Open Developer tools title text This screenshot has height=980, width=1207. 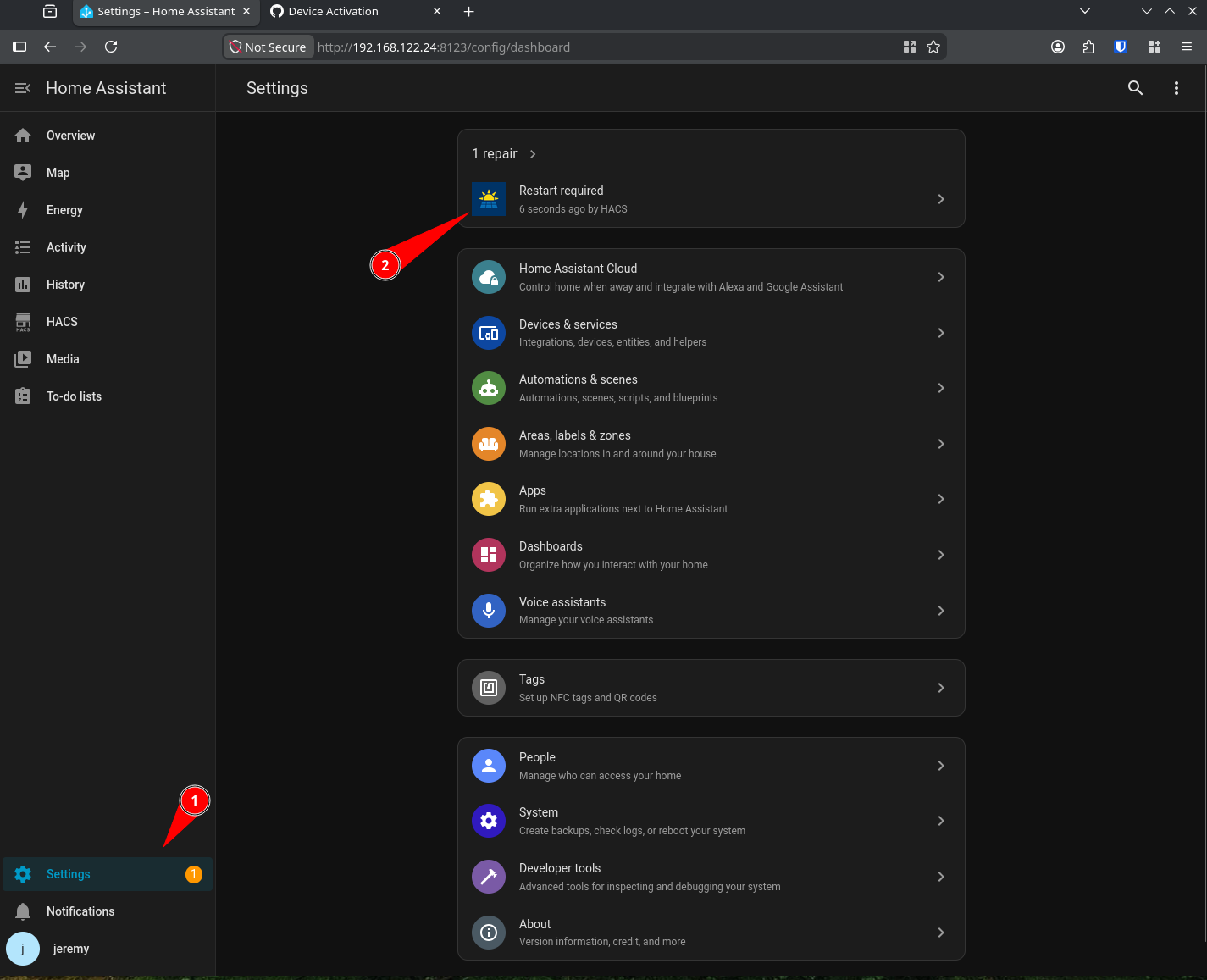(560, 868)
